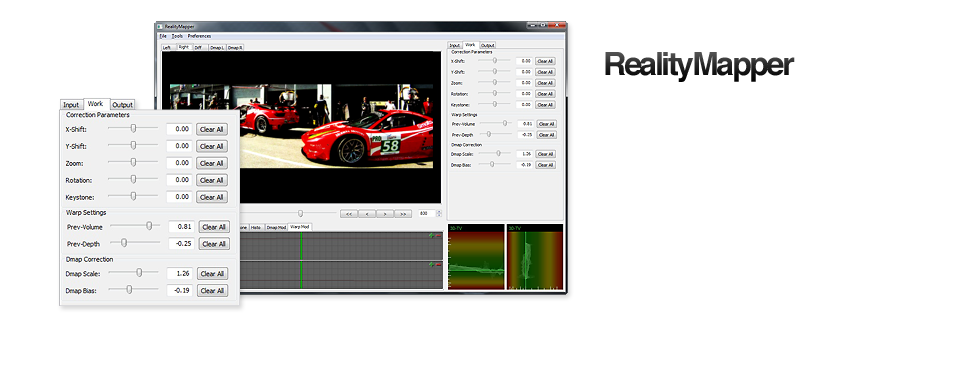Click frame position slider handle below video
The image size is (960, 368).
pyautogui.click(x=300, y=213)
